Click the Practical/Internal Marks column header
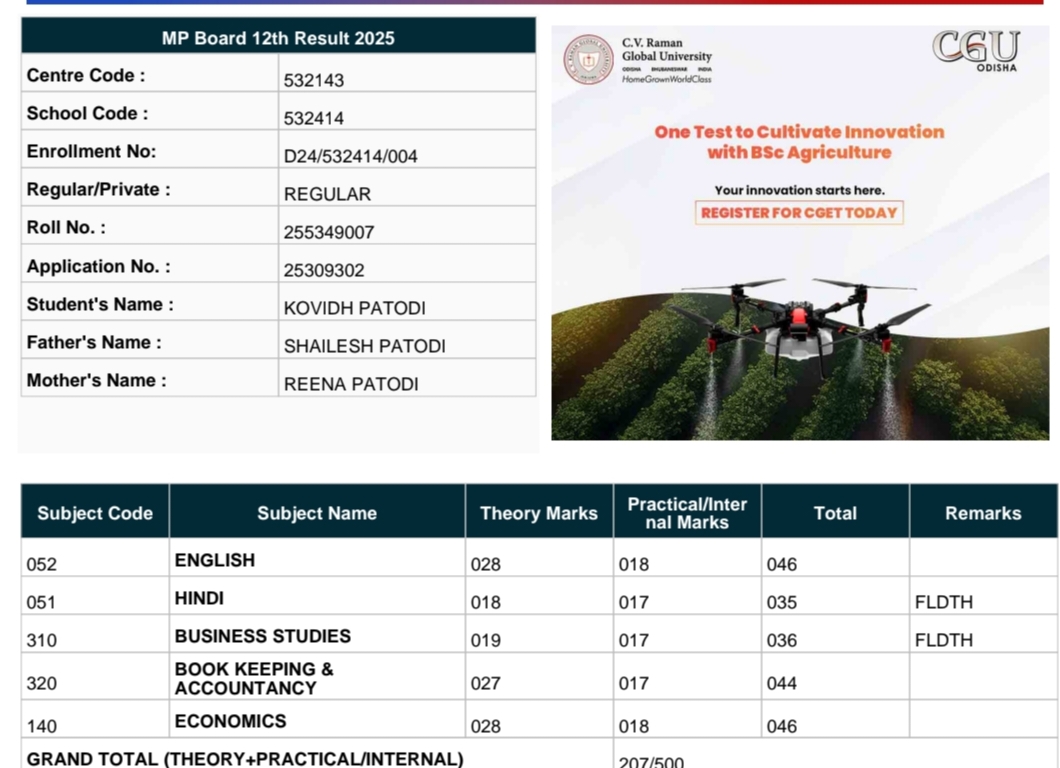Screen dimensions: 1060x768 (687, 513)
